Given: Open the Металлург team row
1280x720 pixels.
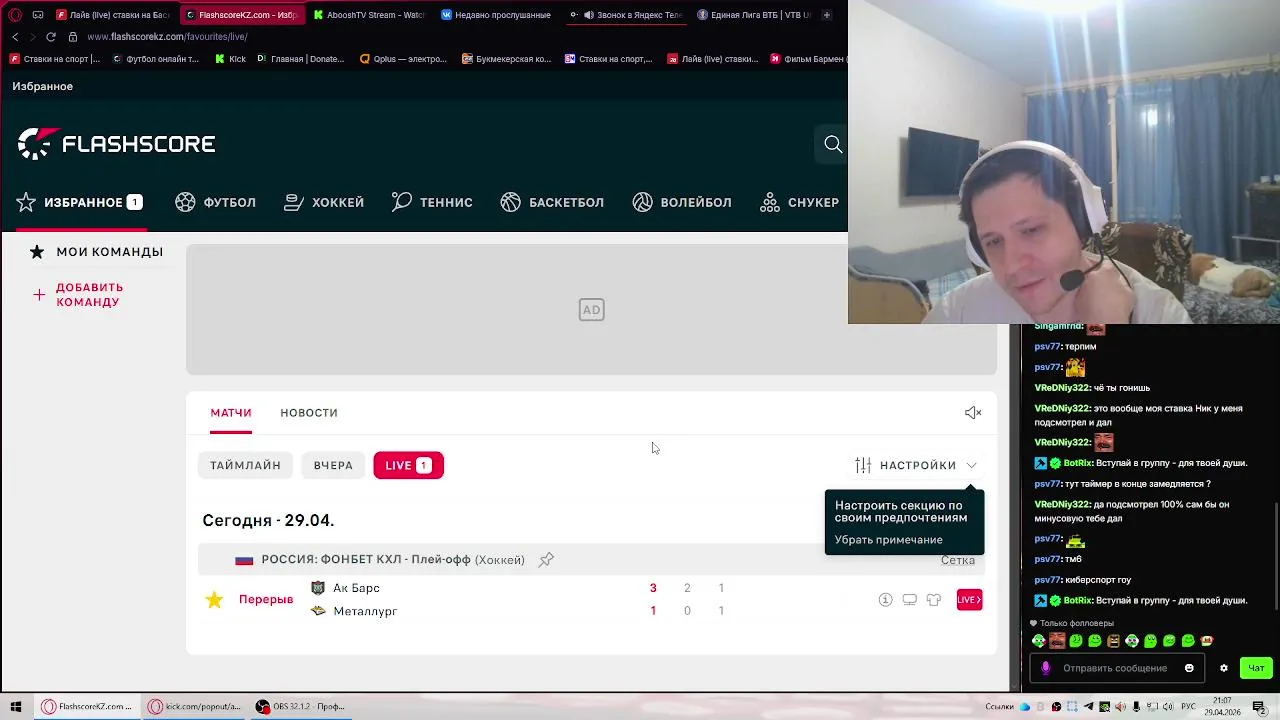Looking at the screenshot, I should [x=354, y=611].
